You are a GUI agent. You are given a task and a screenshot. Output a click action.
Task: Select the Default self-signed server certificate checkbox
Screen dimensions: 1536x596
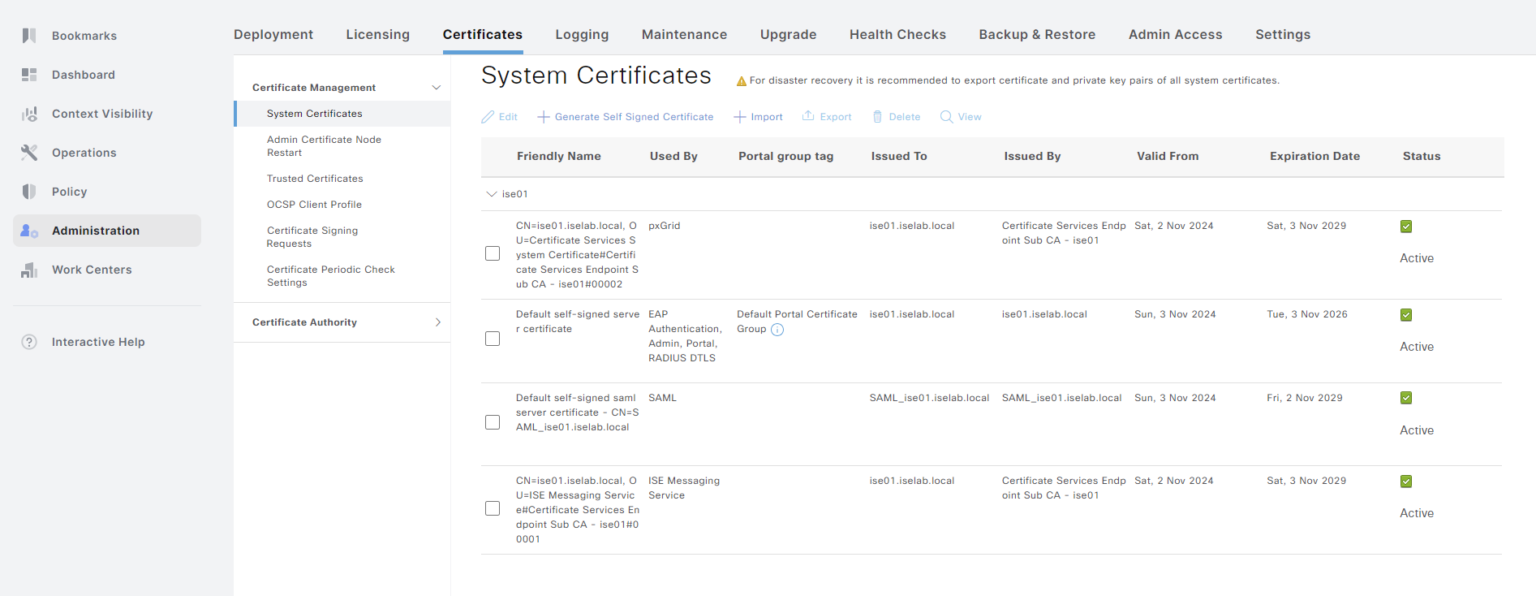492,338
